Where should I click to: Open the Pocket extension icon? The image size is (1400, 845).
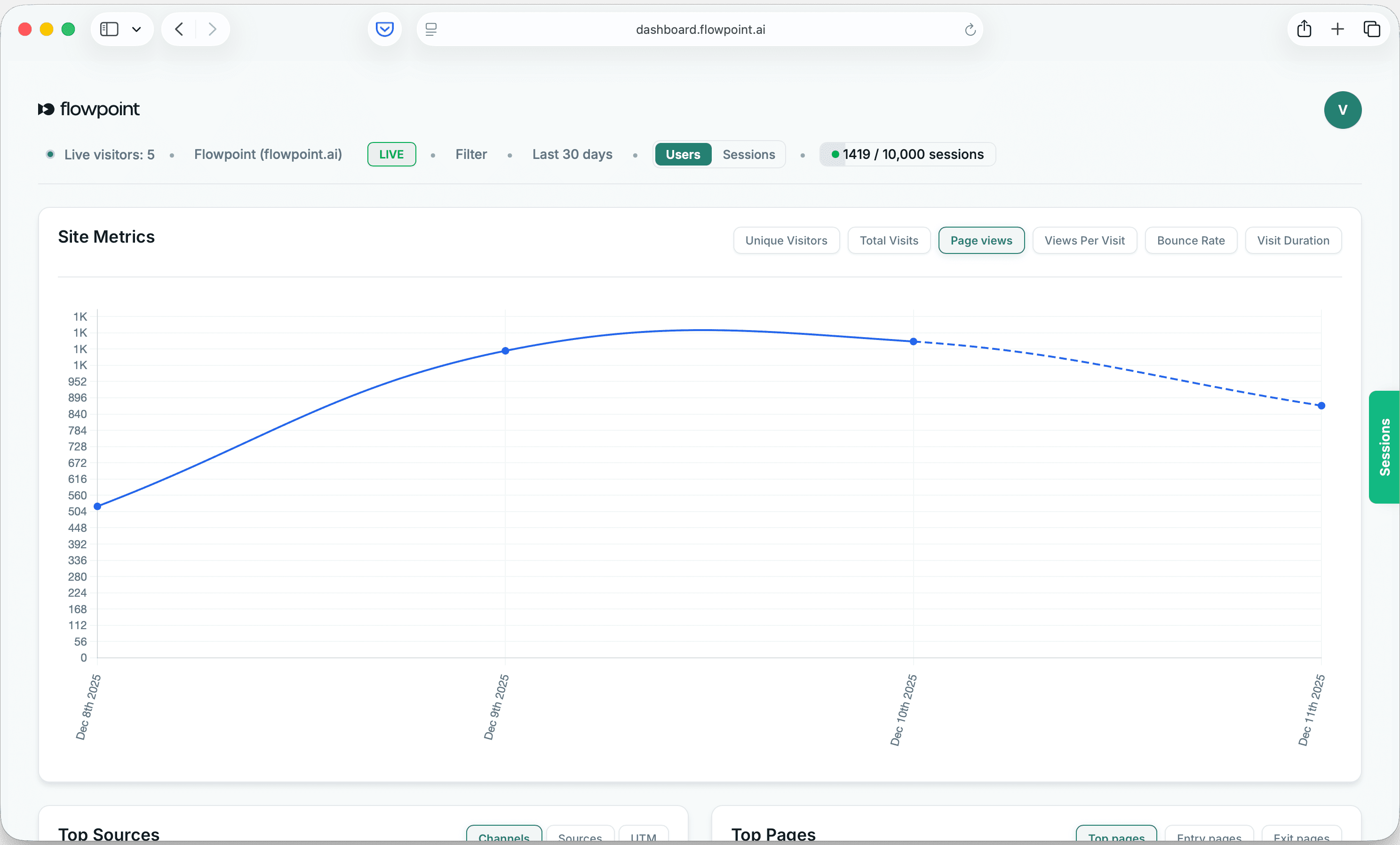(x=385, y=29)
